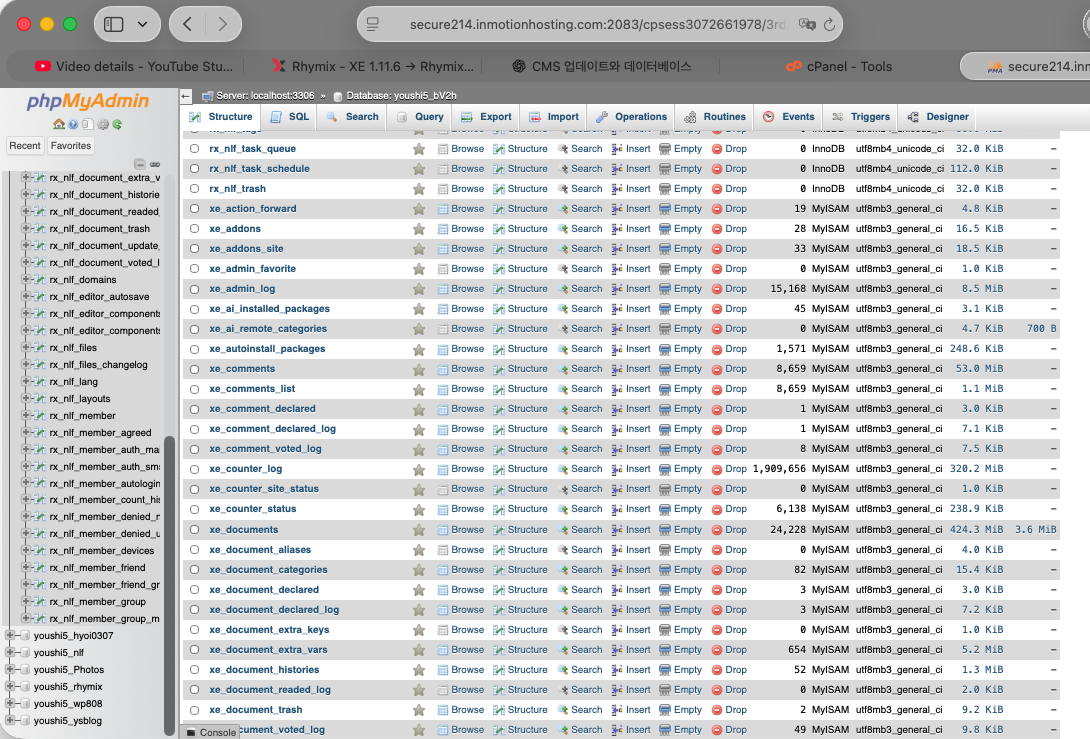Viewport: 1090px width, 739px height.
Task: Check the xe_document_histories checkbox
Action: 195,670
